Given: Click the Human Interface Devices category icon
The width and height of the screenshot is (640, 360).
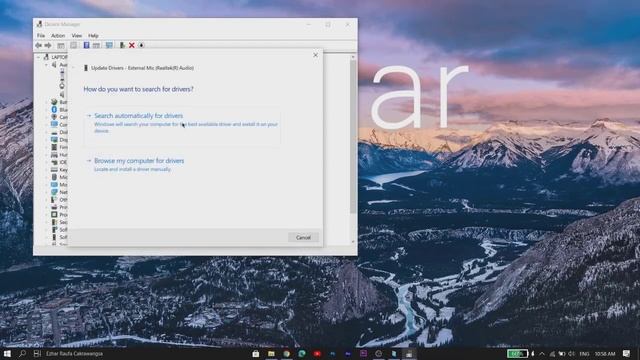Looking at the screenshot, I should (x=54, y=155).
